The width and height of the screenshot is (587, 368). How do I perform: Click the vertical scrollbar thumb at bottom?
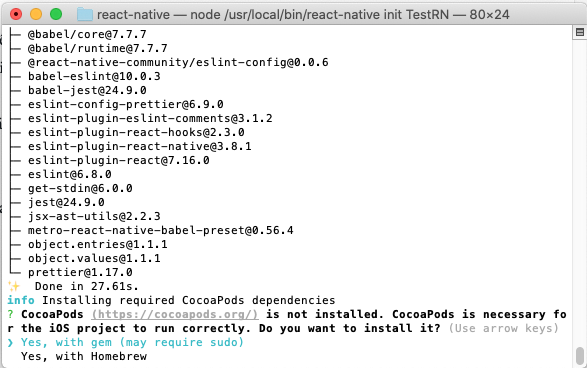580,356
